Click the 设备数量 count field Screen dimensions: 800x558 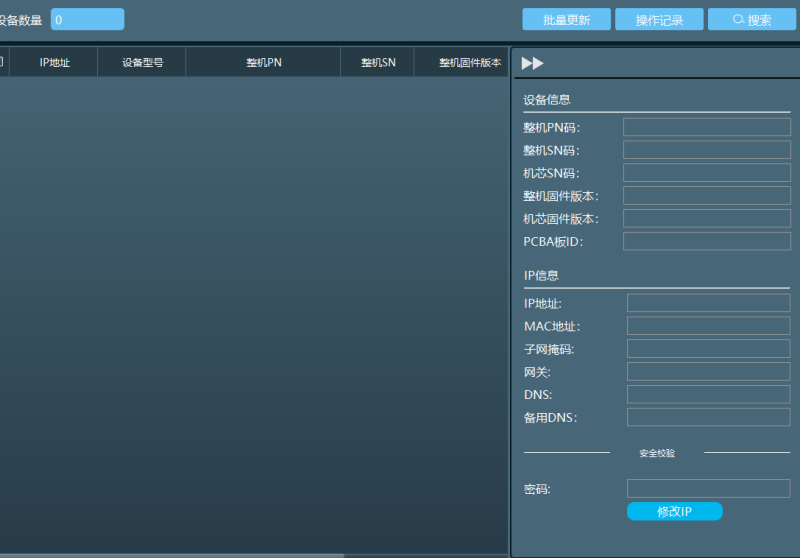pos(87,19)
